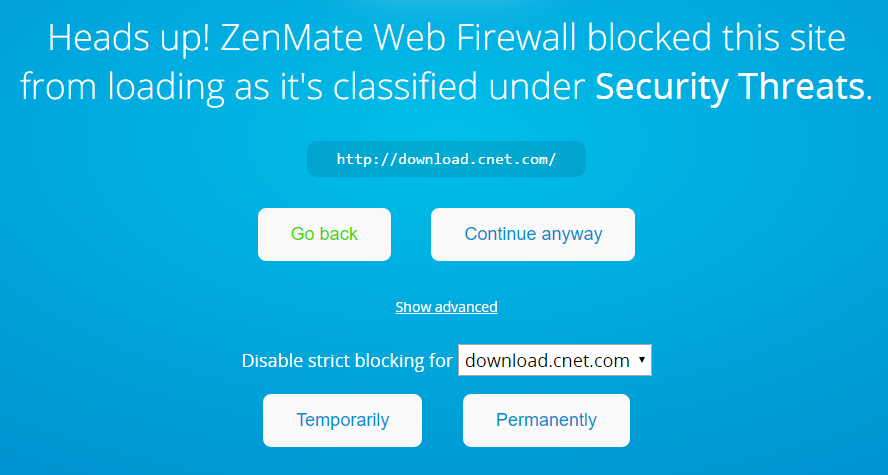
Task: Click the green Go back button
Action: pos(324,234)
